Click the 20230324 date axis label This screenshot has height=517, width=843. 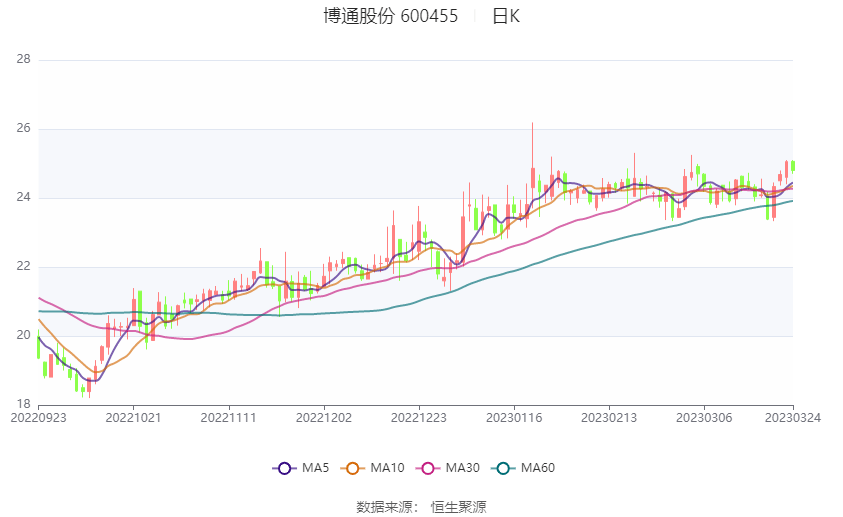pos(793,418)
